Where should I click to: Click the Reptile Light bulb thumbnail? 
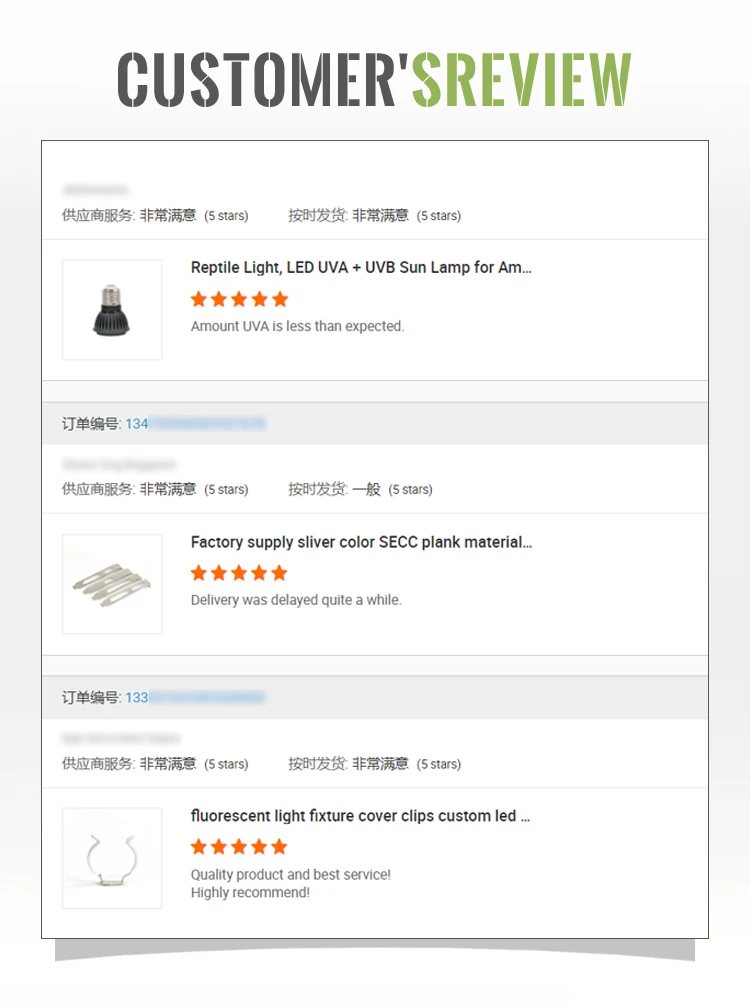click(x=112, y=310)
